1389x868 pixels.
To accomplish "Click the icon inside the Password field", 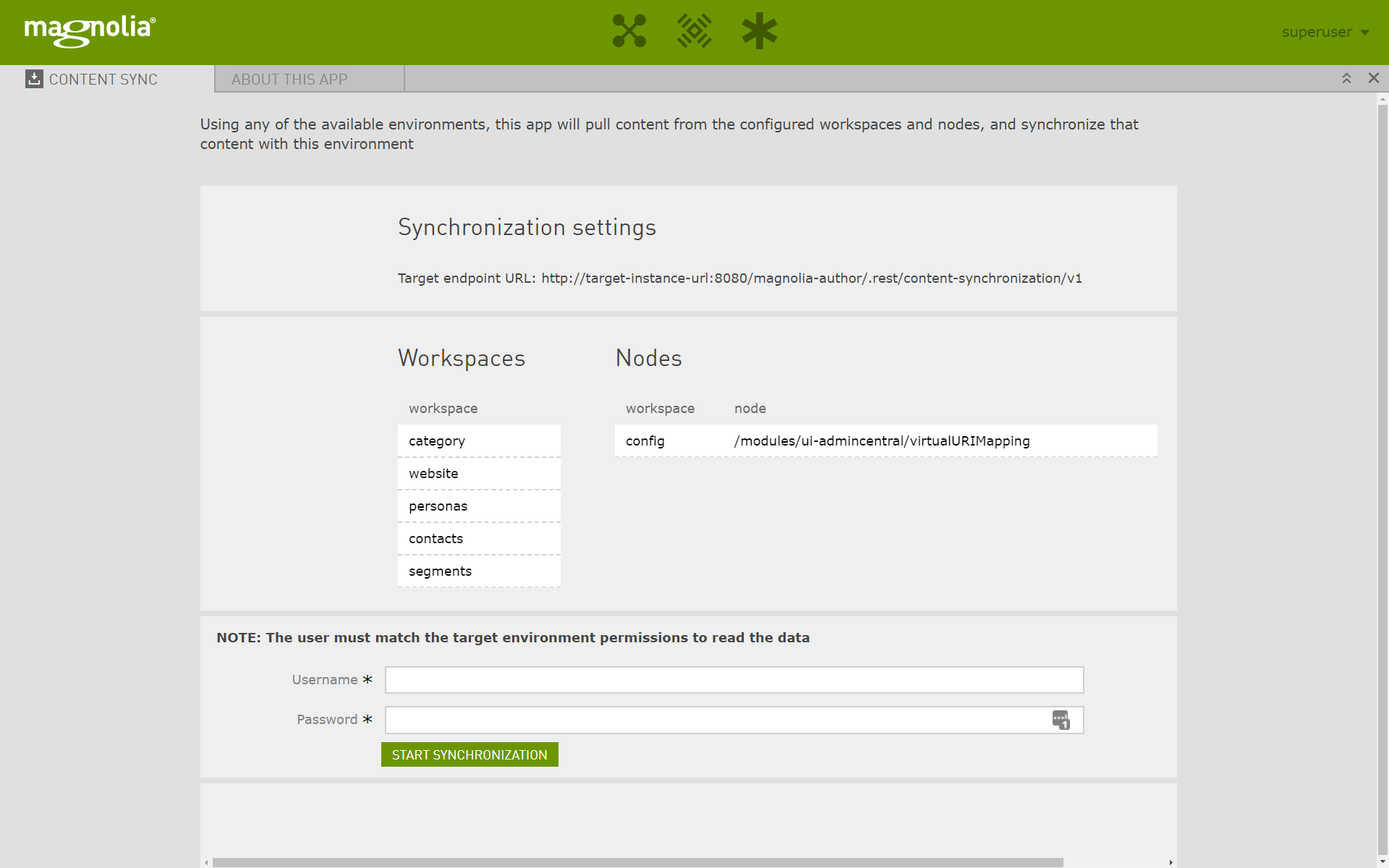I will 1062,719.
